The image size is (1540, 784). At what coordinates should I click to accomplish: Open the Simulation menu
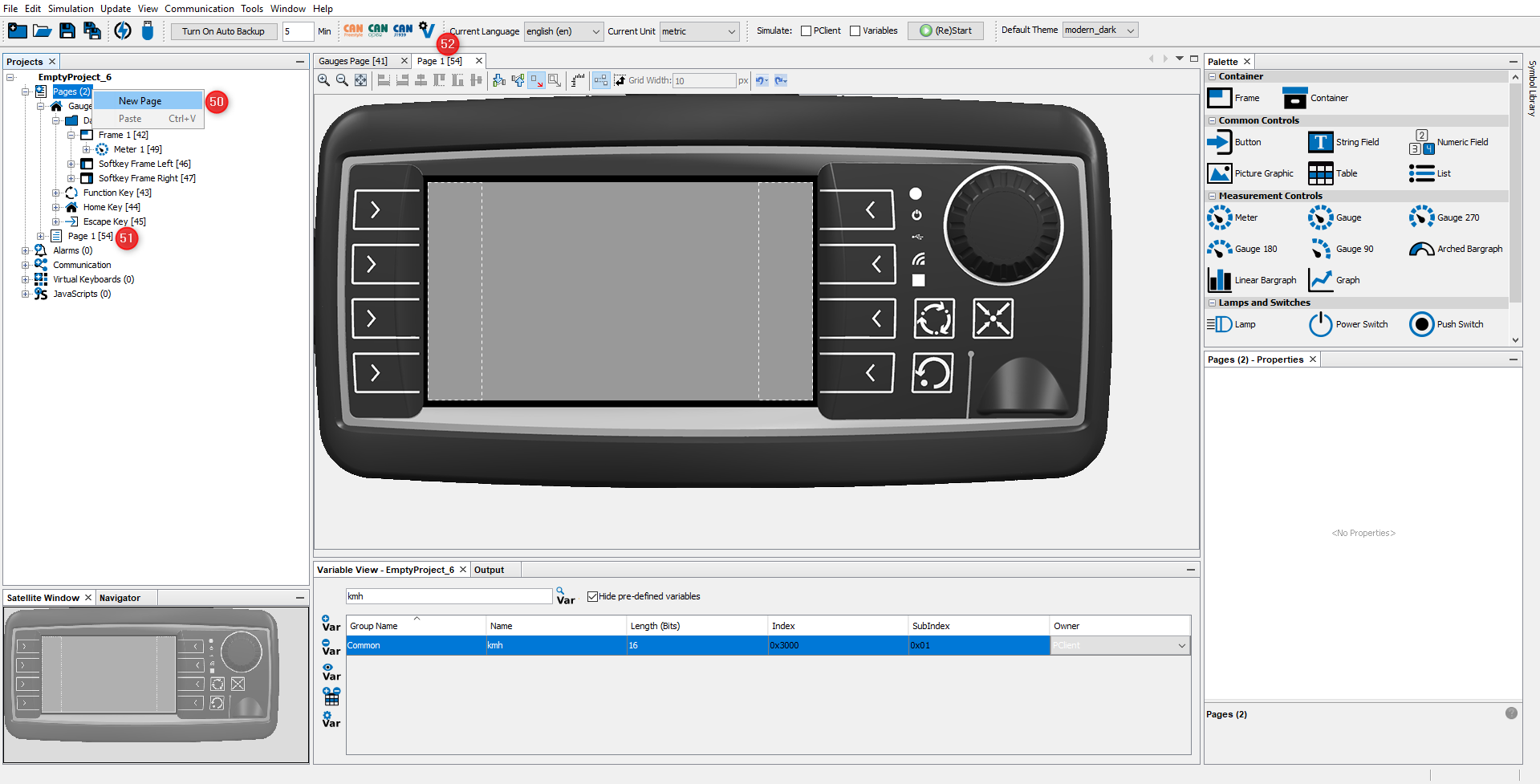(x=71, y=9)
